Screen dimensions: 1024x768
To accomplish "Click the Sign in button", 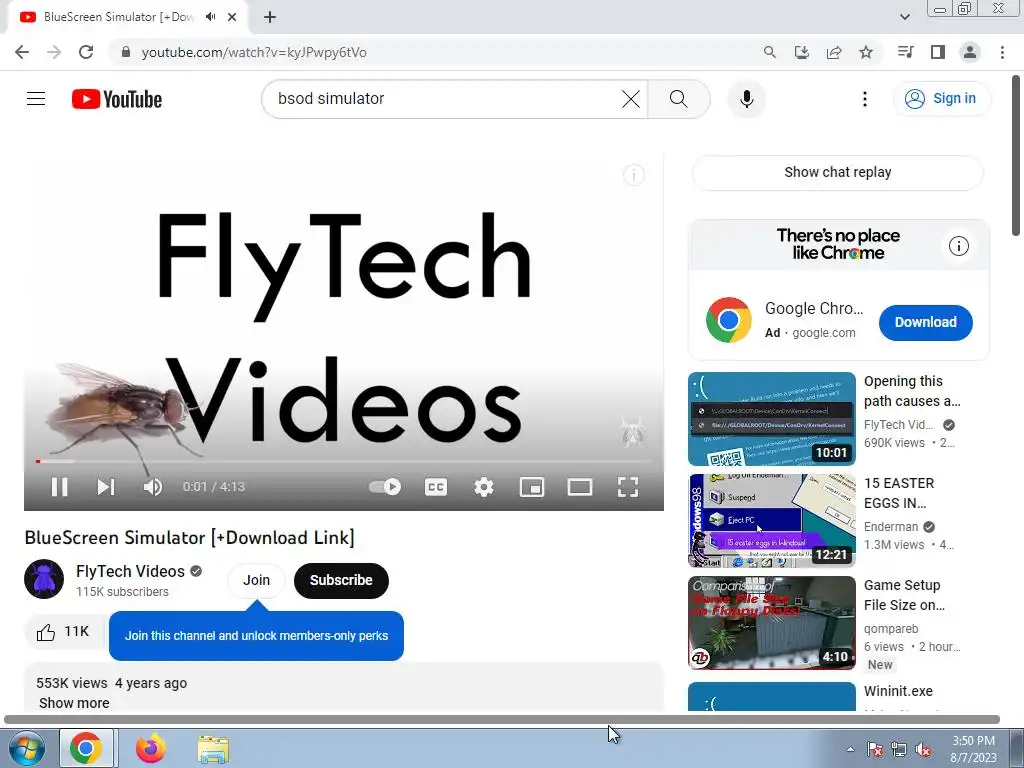I will [x=942, y=99].
